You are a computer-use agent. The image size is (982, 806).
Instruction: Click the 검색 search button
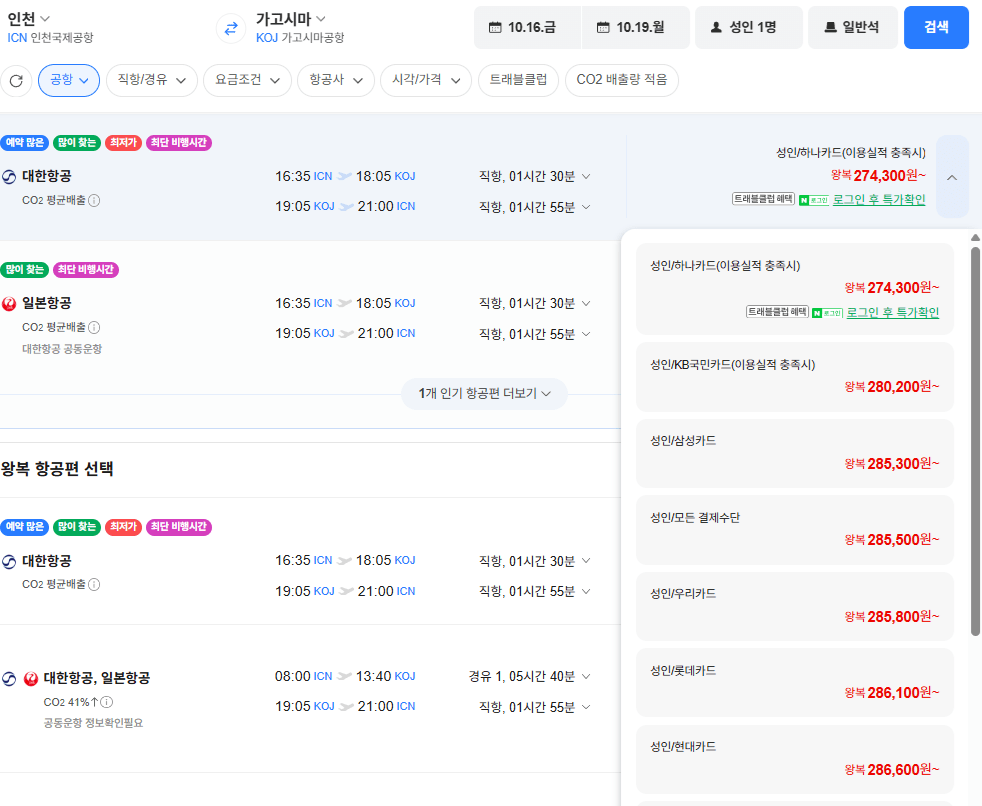(936, 28)
